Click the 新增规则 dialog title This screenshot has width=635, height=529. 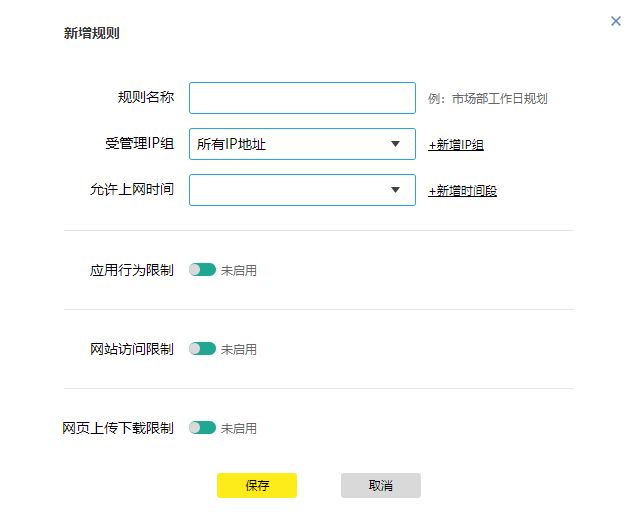(x=92, y=33)
